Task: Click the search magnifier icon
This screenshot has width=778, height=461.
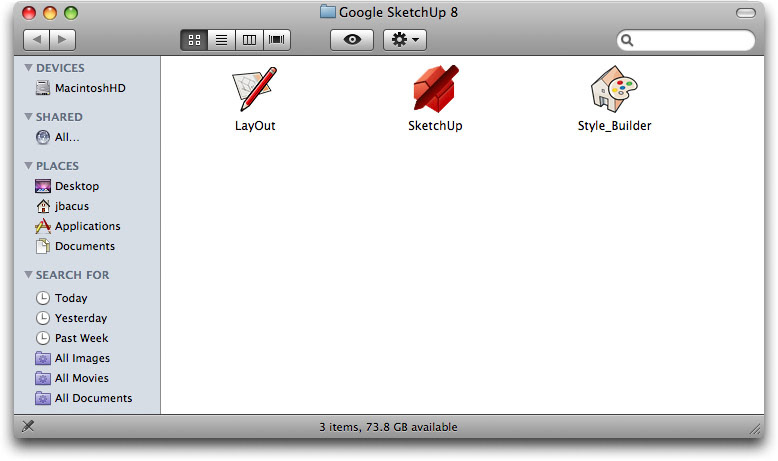Action: coord(627,40)
